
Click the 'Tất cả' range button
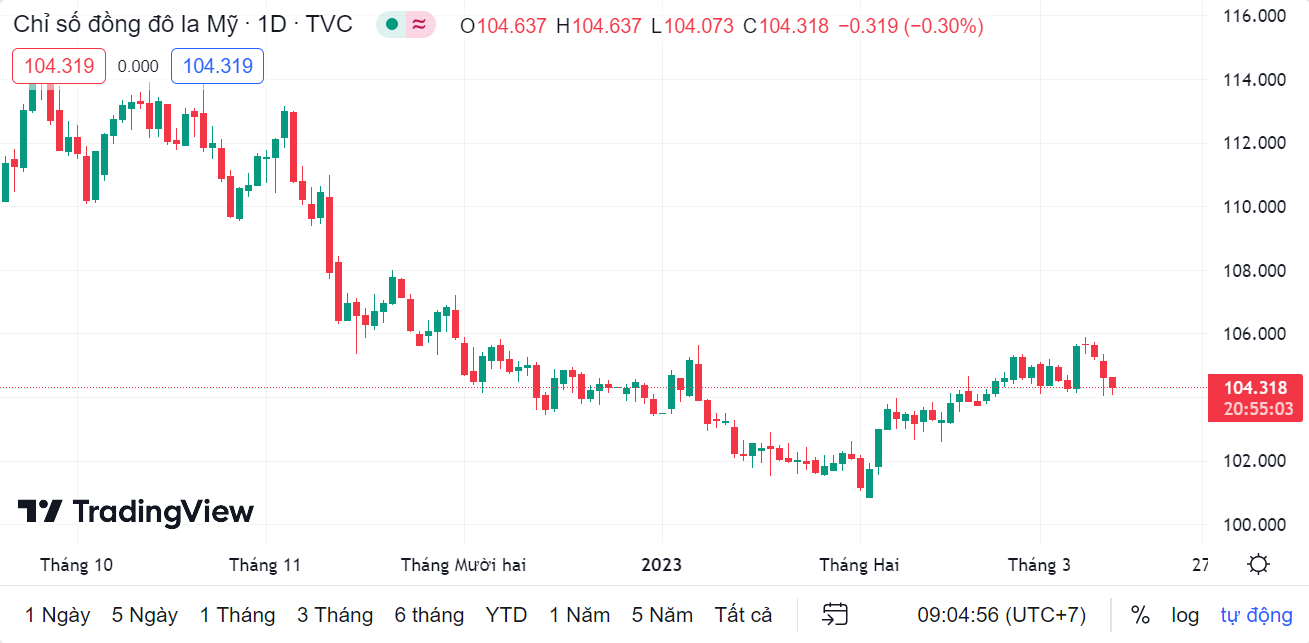click(743, 614)
